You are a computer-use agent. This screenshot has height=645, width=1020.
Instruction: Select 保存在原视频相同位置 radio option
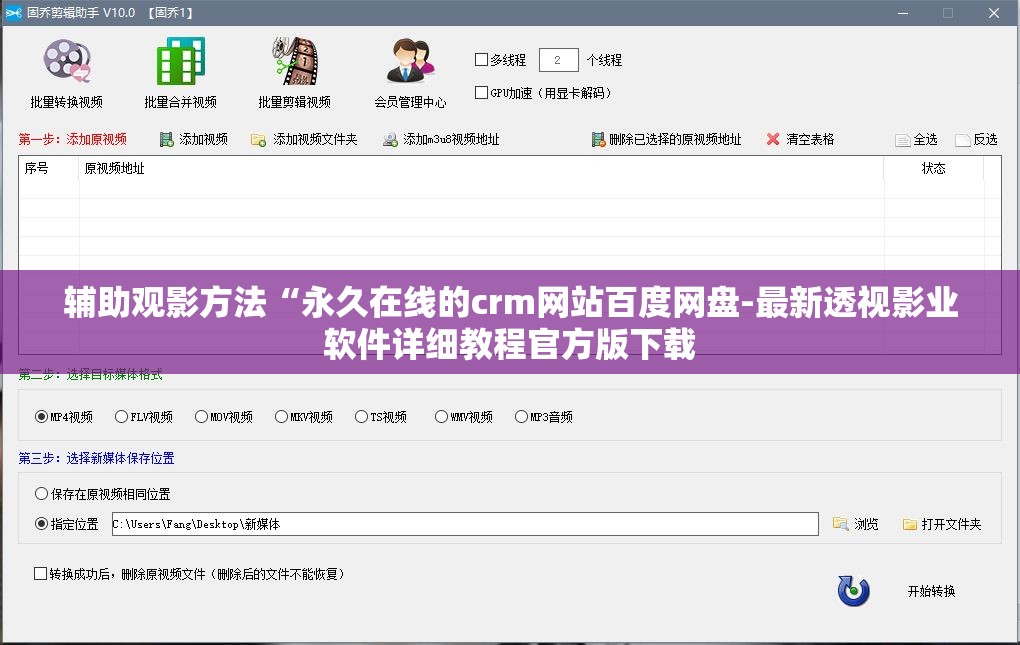pos(42,494)
